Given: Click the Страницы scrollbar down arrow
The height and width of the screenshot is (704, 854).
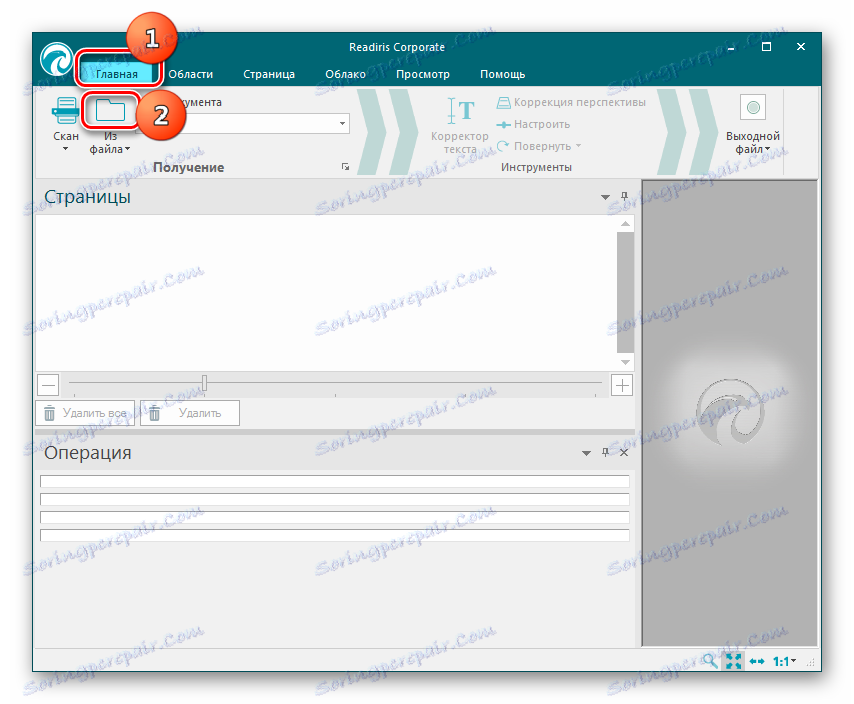Looking at the screenshot, I should coord(625,362).
